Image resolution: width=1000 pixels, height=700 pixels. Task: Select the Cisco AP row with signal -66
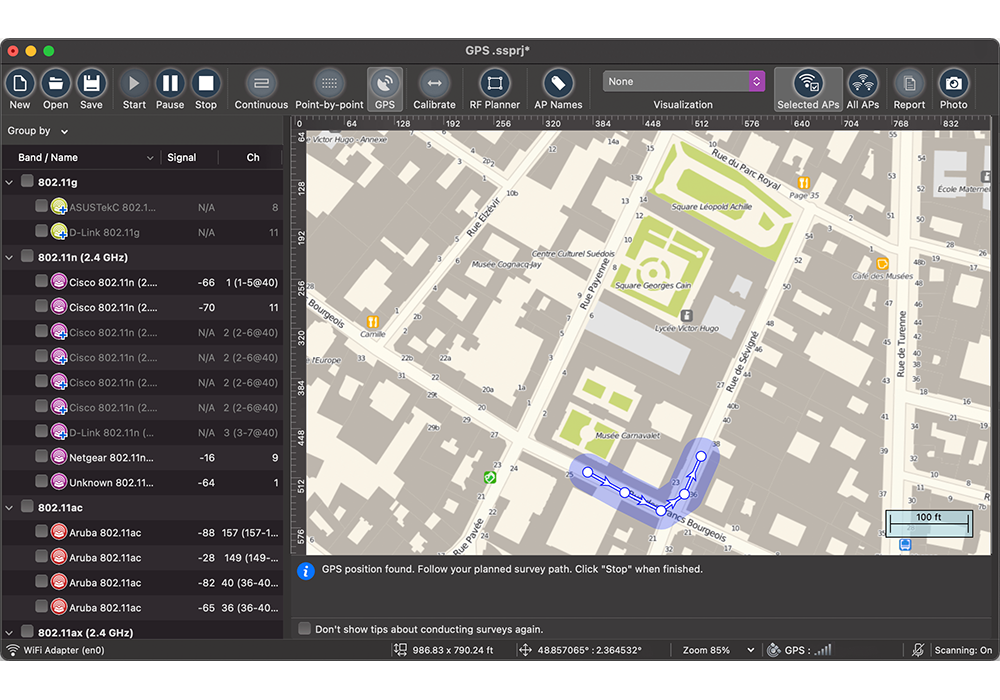[142, 282]
